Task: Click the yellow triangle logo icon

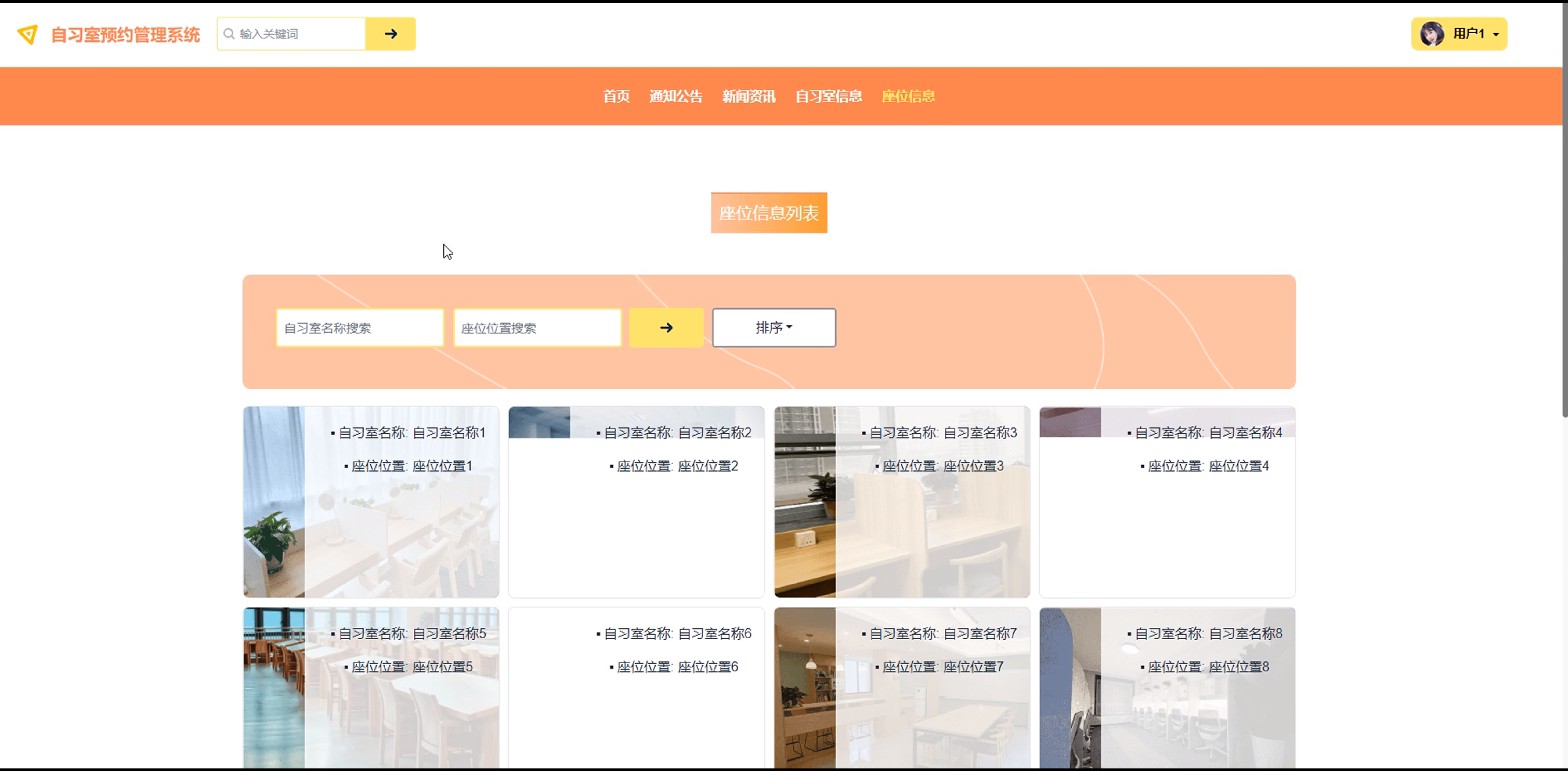Action: [x=27, y=34]
